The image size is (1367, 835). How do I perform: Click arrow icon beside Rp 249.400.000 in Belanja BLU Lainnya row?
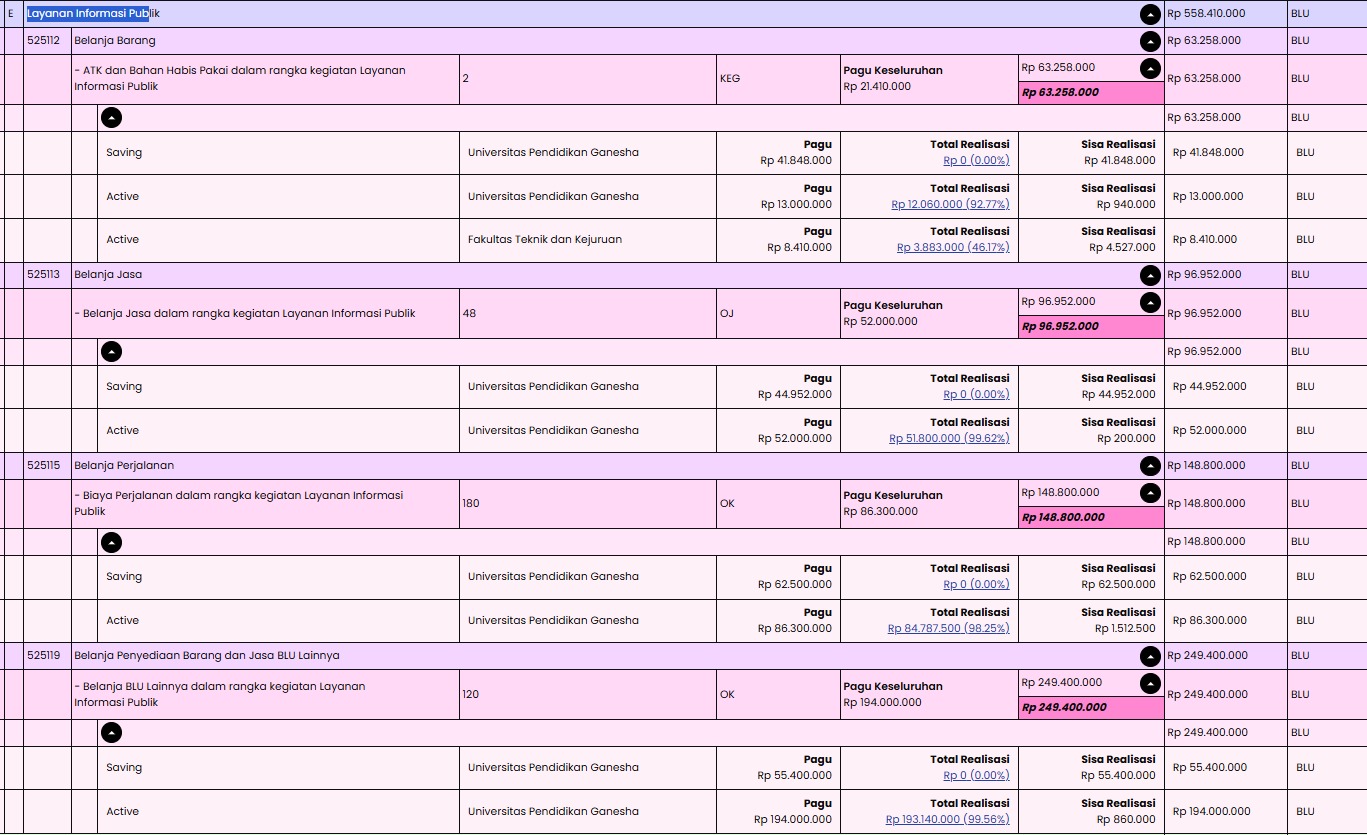(x=1150, y=683)
